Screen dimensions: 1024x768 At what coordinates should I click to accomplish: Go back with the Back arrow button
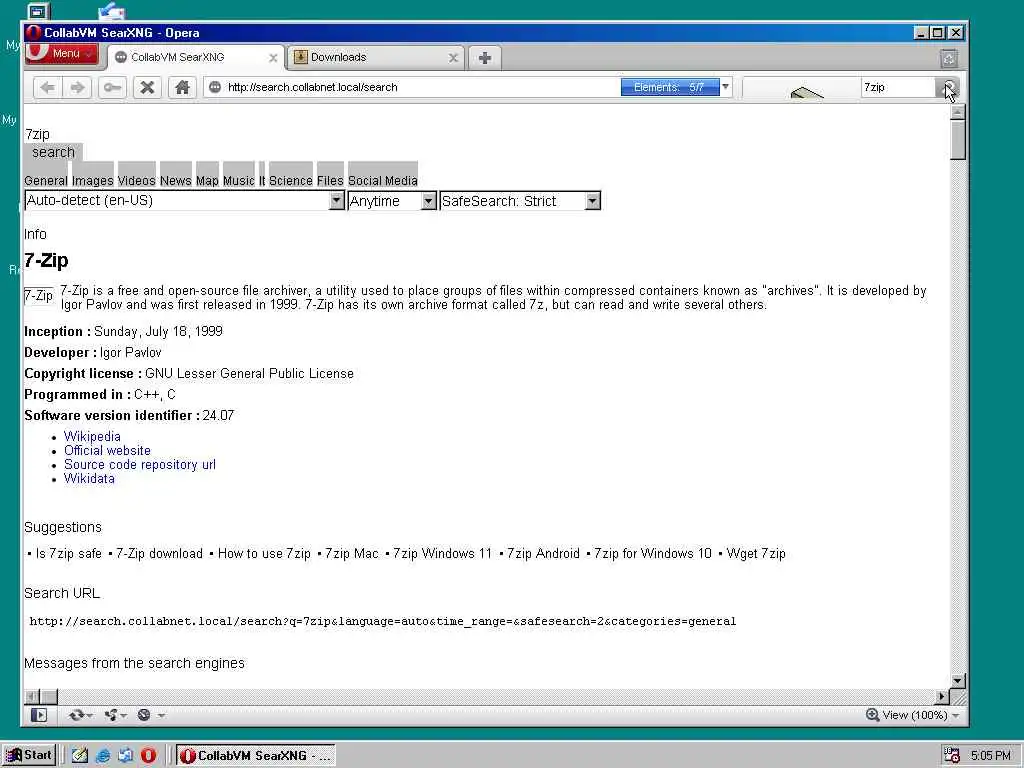click(x=47, y=87)
